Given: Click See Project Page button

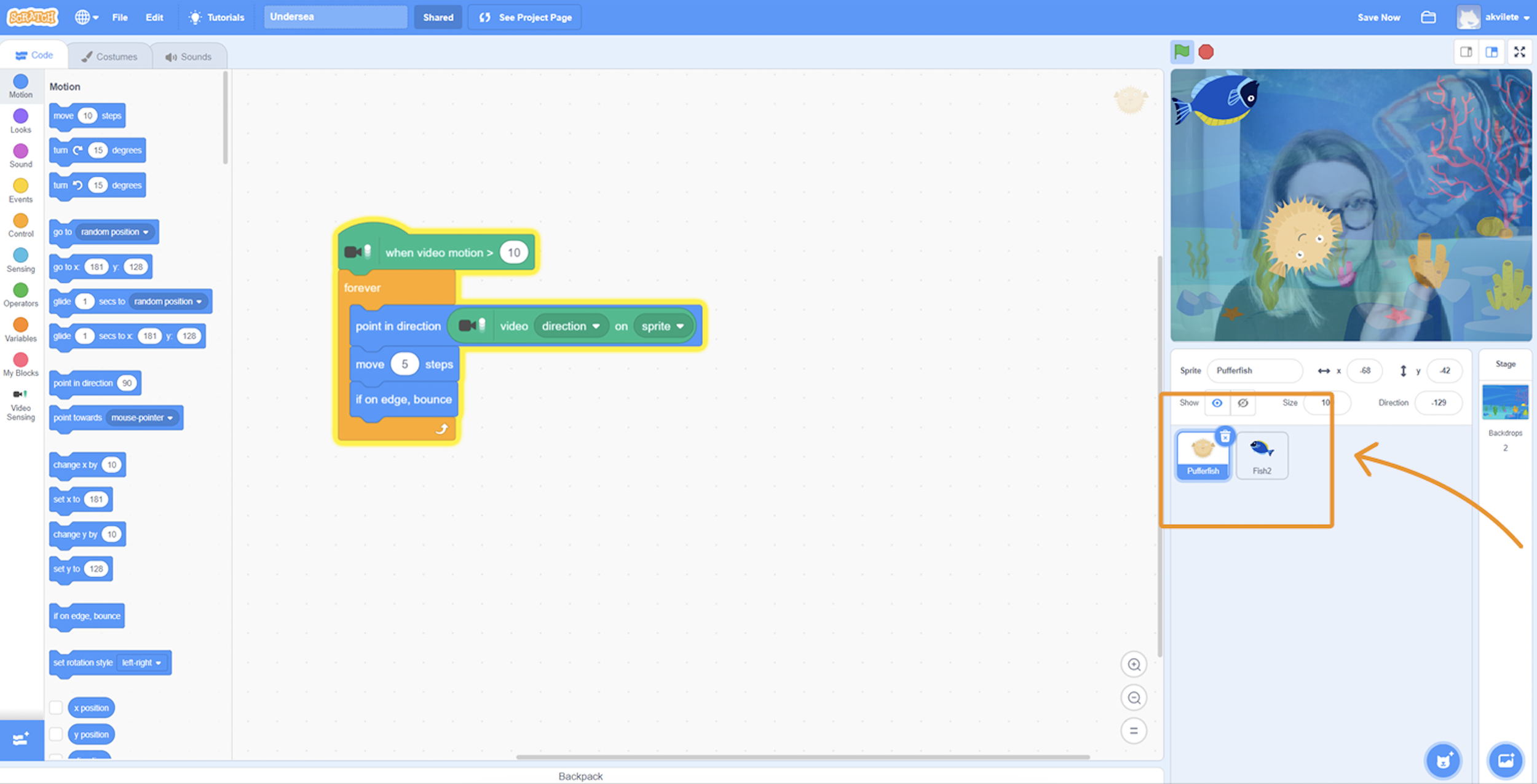Looking at the screenshot, I should pos(525,17).
